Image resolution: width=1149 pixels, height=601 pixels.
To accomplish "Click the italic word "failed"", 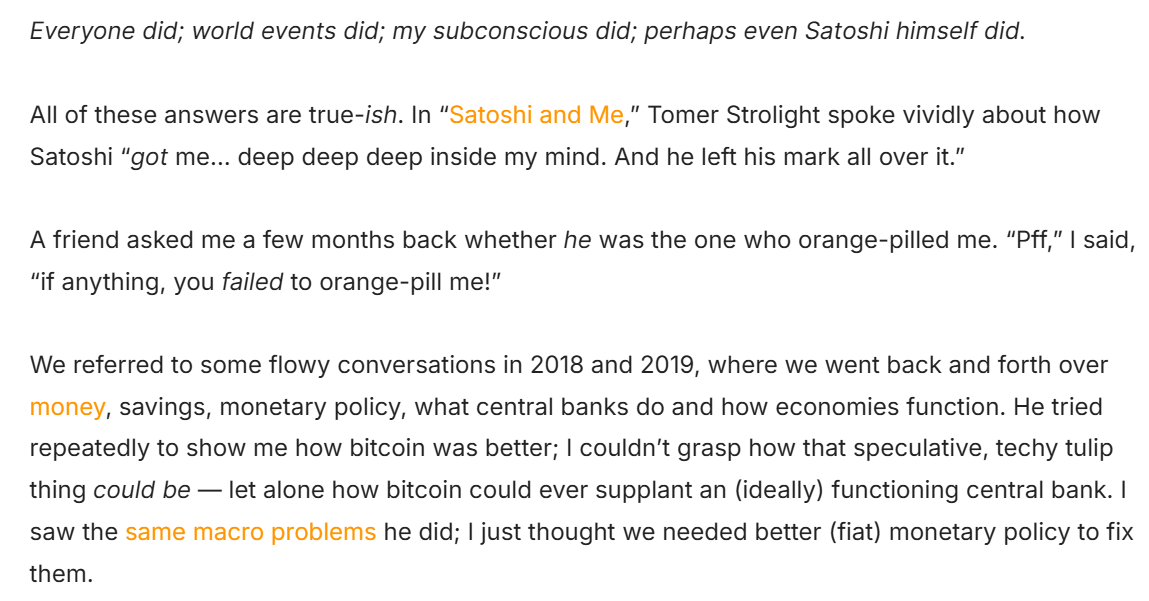I will click(252, 281).
